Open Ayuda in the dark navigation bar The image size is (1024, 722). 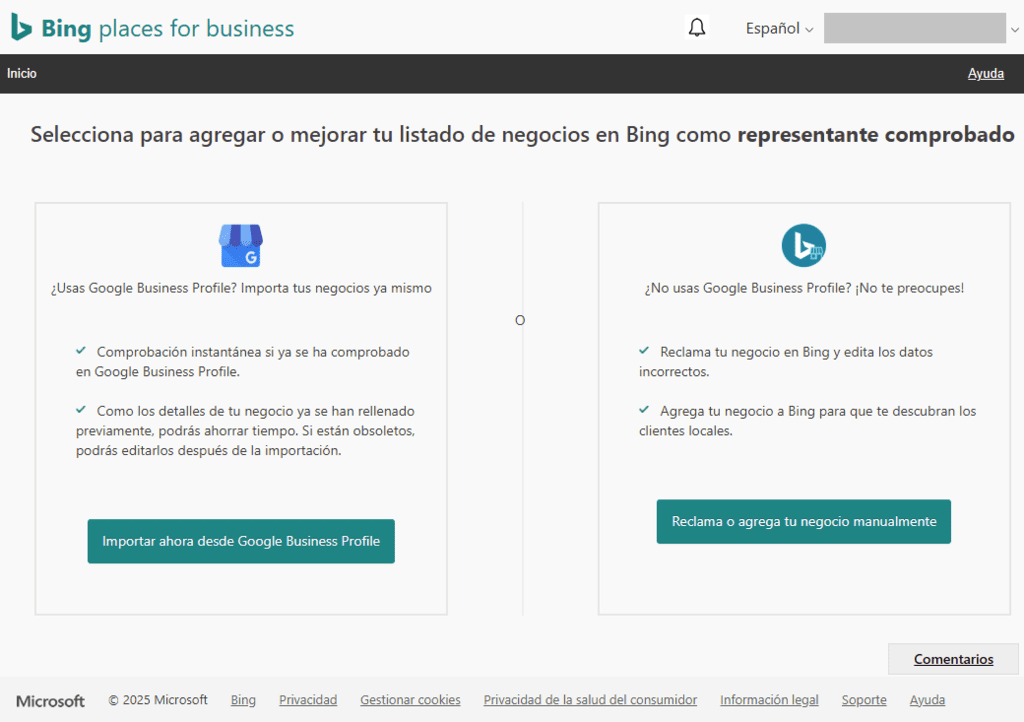click(985, 73)
